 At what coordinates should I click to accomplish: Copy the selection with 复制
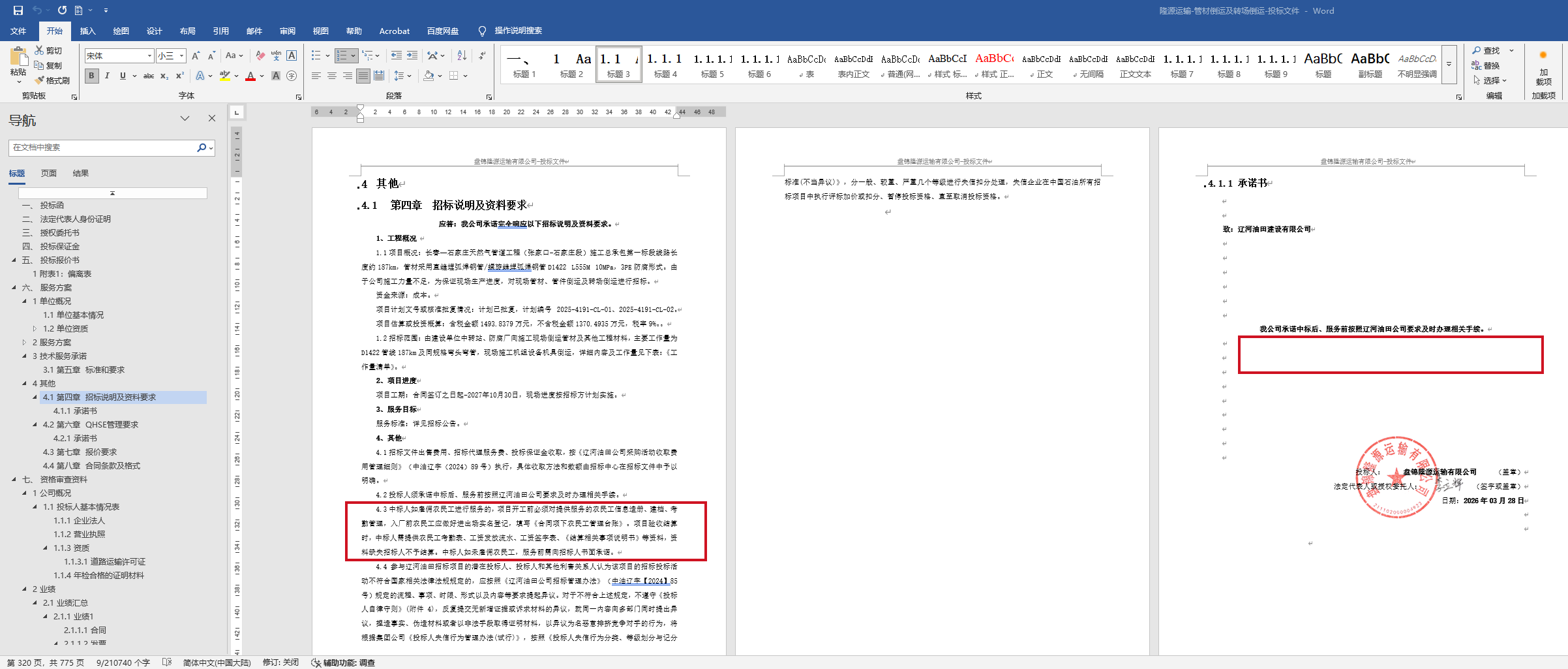[48, 65]
